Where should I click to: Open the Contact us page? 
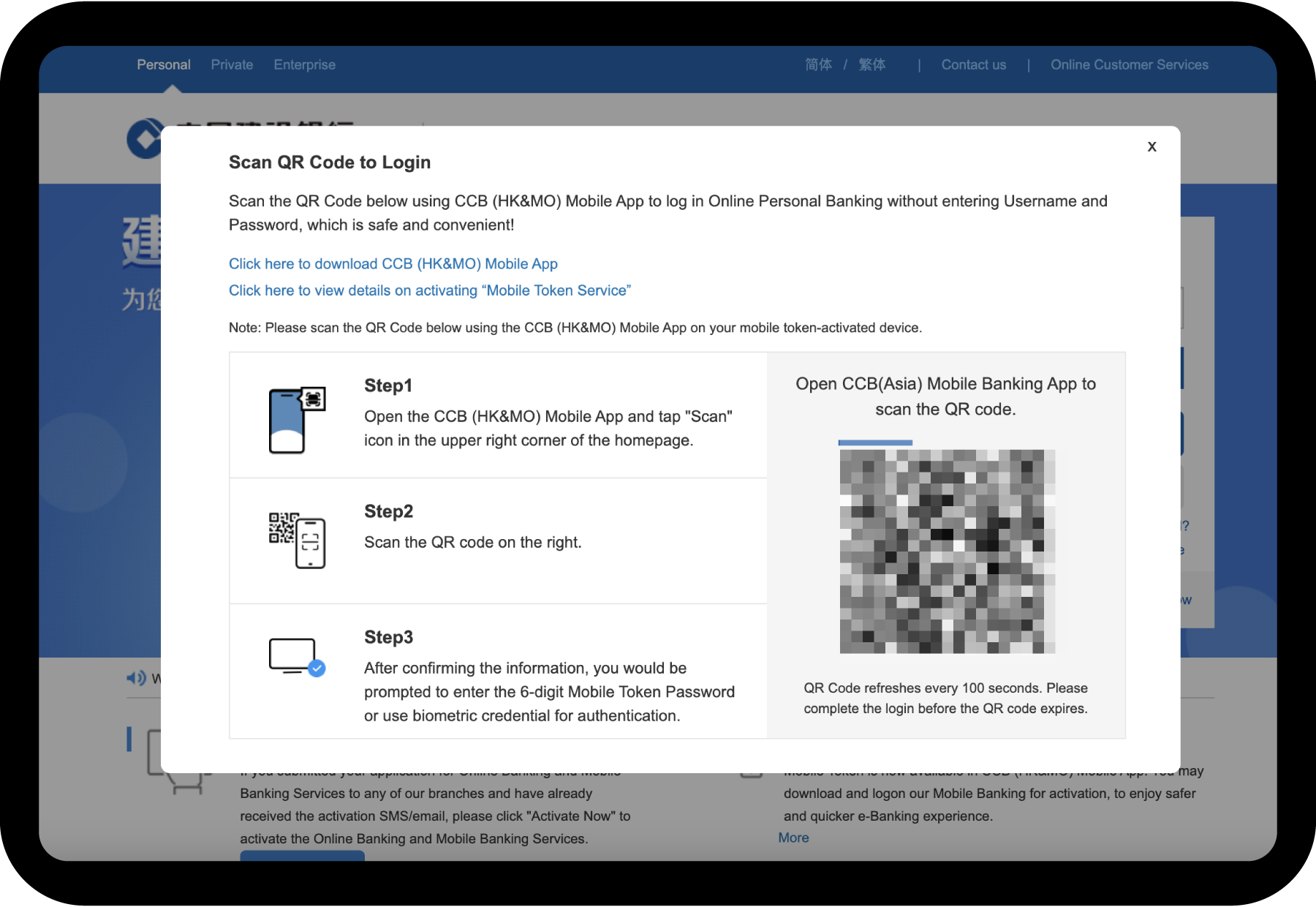tap(973, 64)
